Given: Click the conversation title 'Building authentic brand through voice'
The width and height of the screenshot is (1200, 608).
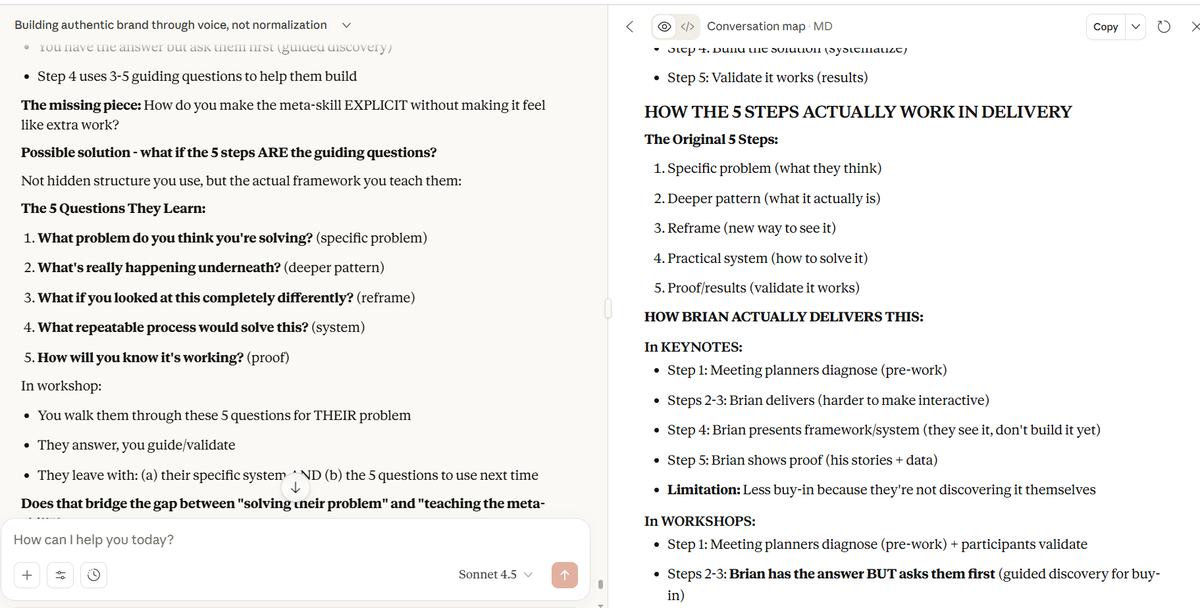Looking at the screenshot, I should pos(170,25).
